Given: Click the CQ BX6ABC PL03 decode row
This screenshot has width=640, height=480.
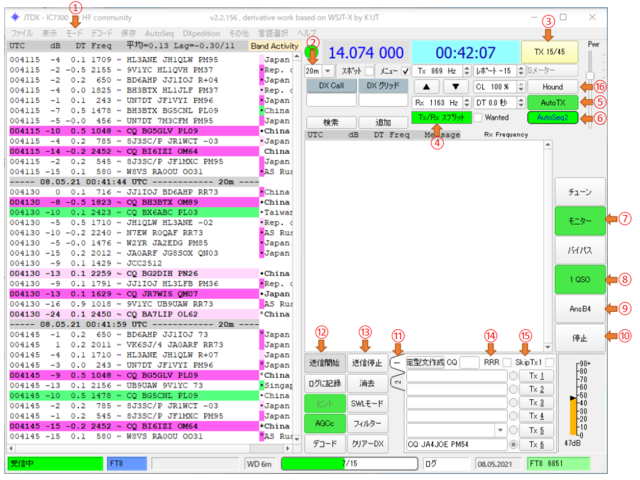Looking at the screenshot, I should pyautogui.click(x=134, y=212).
